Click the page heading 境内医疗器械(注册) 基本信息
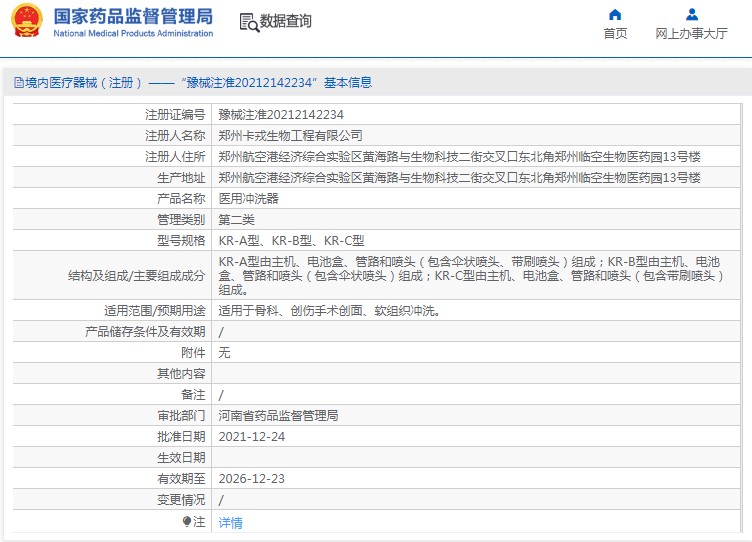 pos(198,83)
